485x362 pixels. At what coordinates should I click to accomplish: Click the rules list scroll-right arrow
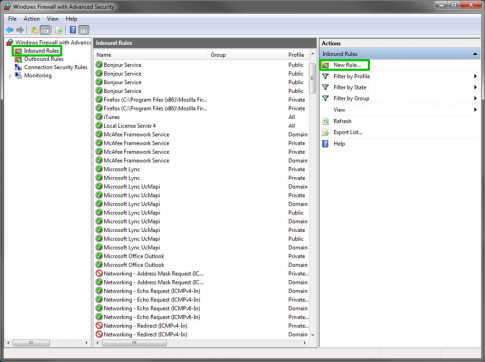coord(305,343)
